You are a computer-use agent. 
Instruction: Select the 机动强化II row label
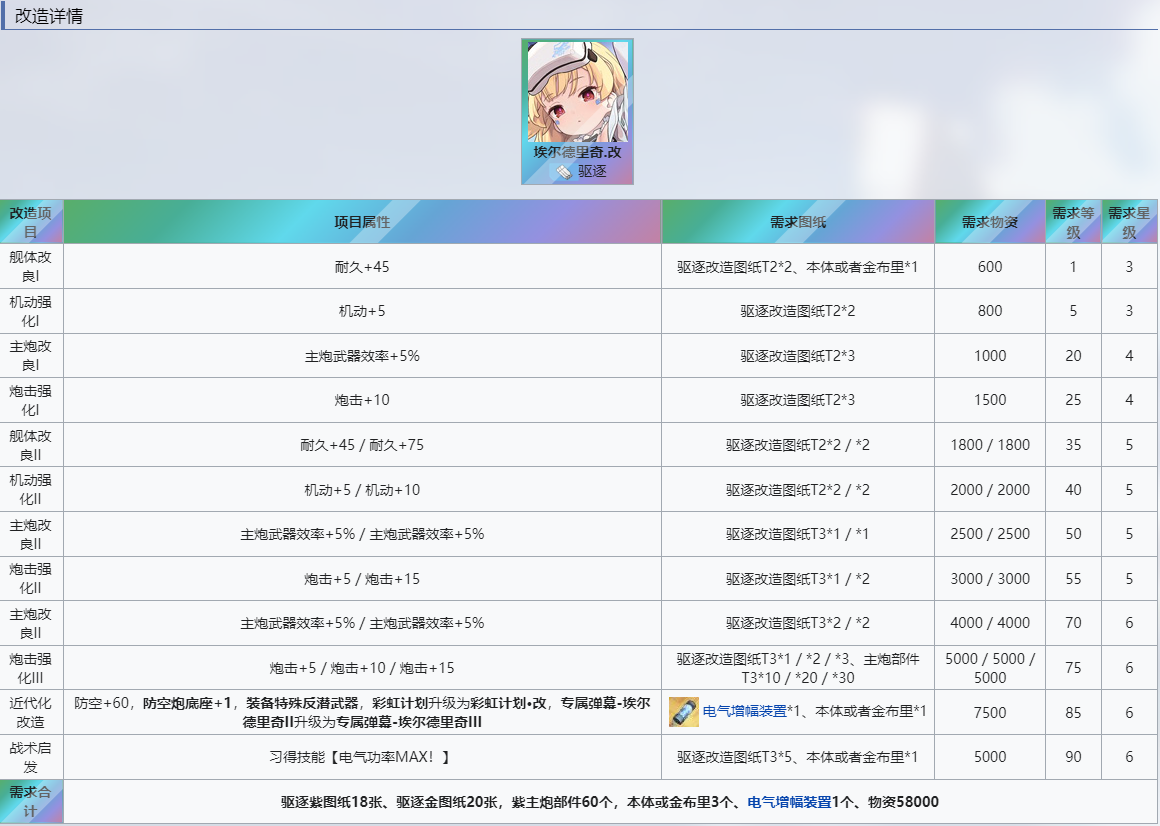point(31,490)
